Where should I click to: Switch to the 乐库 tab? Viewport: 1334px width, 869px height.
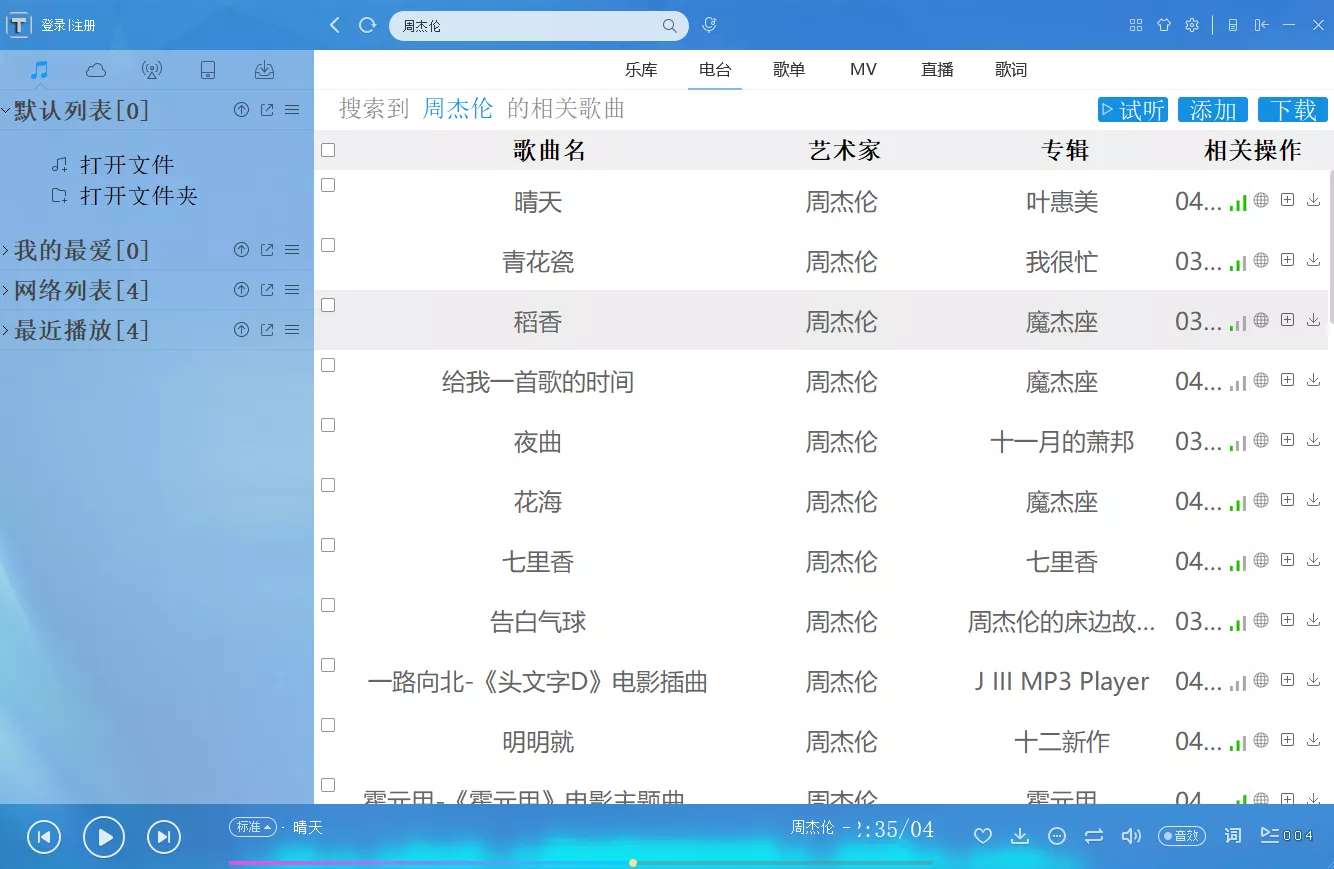[641, 70]
